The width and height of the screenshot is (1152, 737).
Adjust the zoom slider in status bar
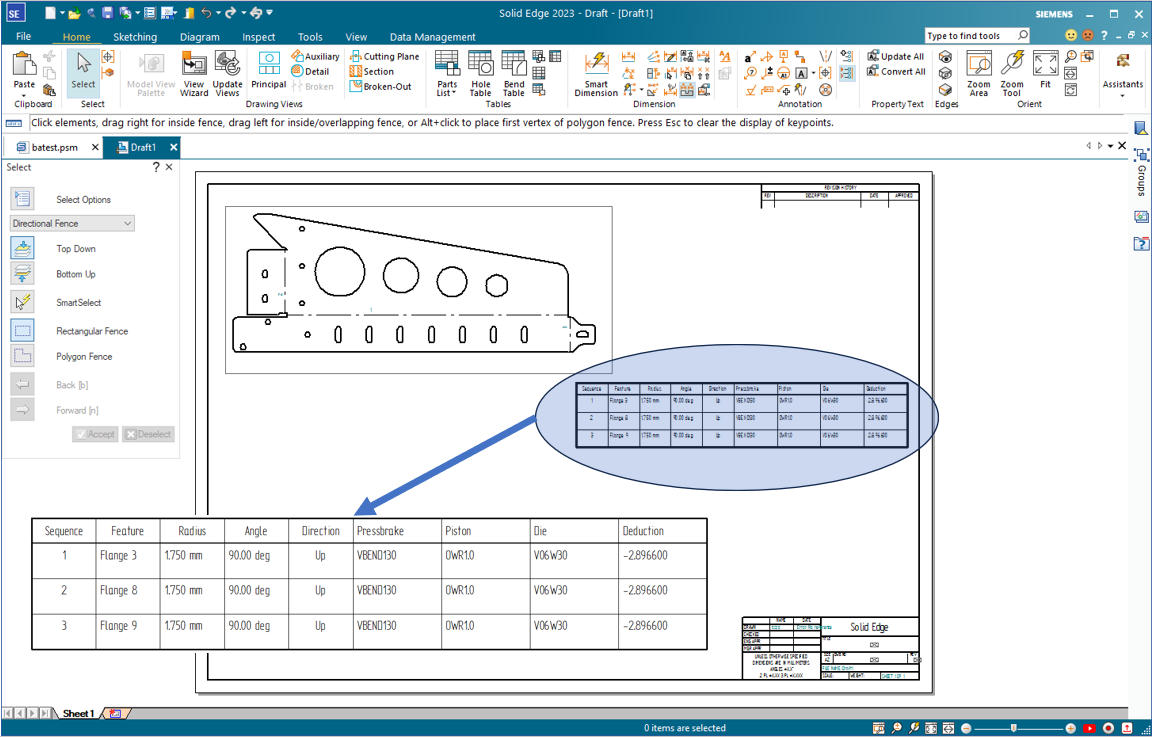point(1013,728)
